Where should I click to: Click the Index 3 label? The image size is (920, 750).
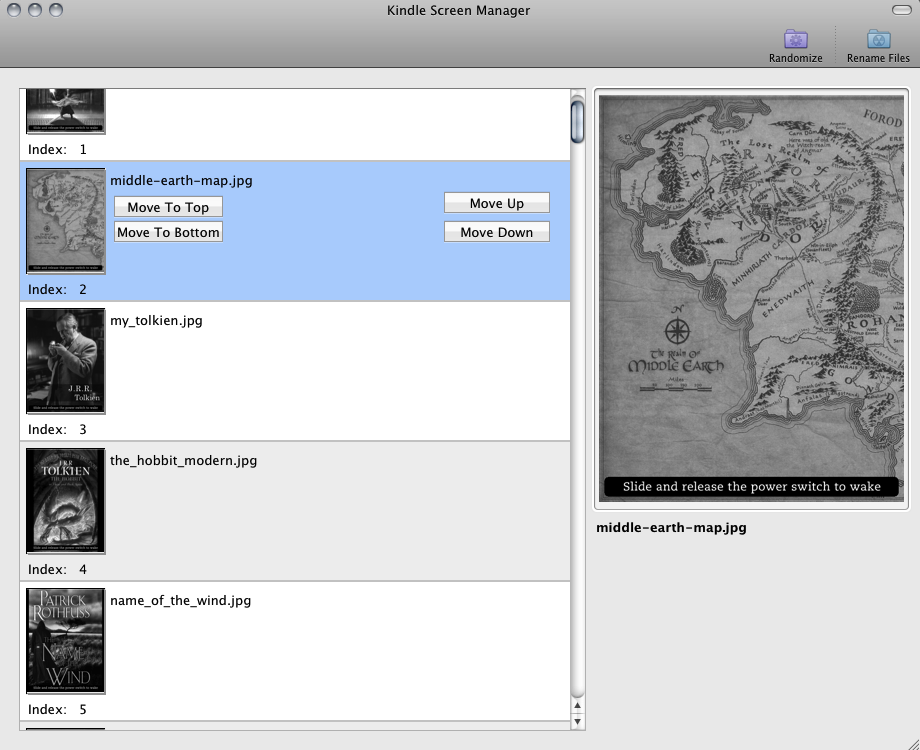(x=57, y=430)
